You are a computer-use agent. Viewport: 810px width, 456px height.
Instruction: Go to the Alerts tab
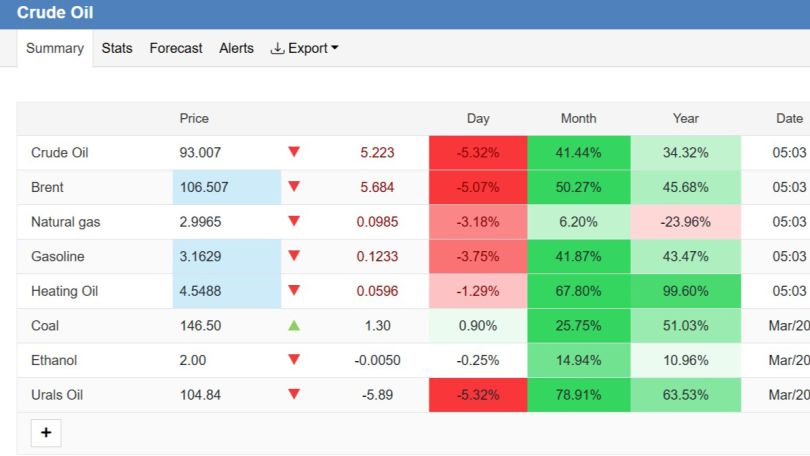tap(236, 48)
